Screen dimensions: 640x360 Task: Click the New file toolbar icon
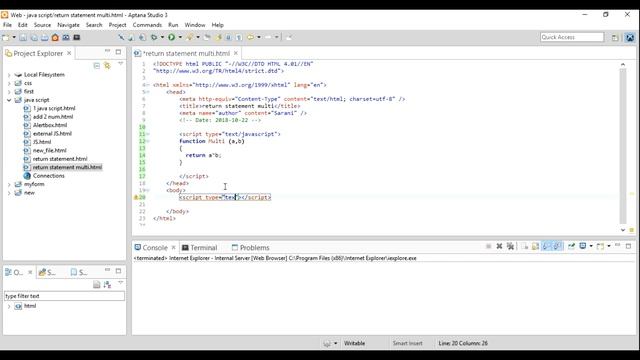click(6, 38)
